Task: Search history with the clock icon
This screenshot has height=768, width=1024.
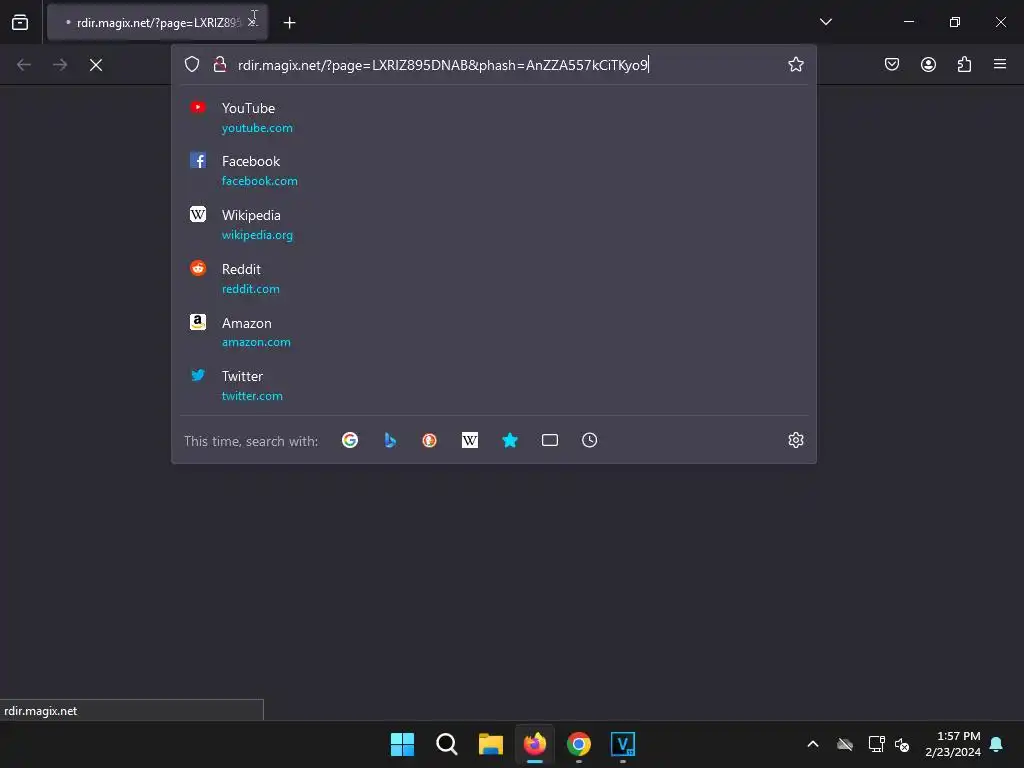Action: click(590, 440)
